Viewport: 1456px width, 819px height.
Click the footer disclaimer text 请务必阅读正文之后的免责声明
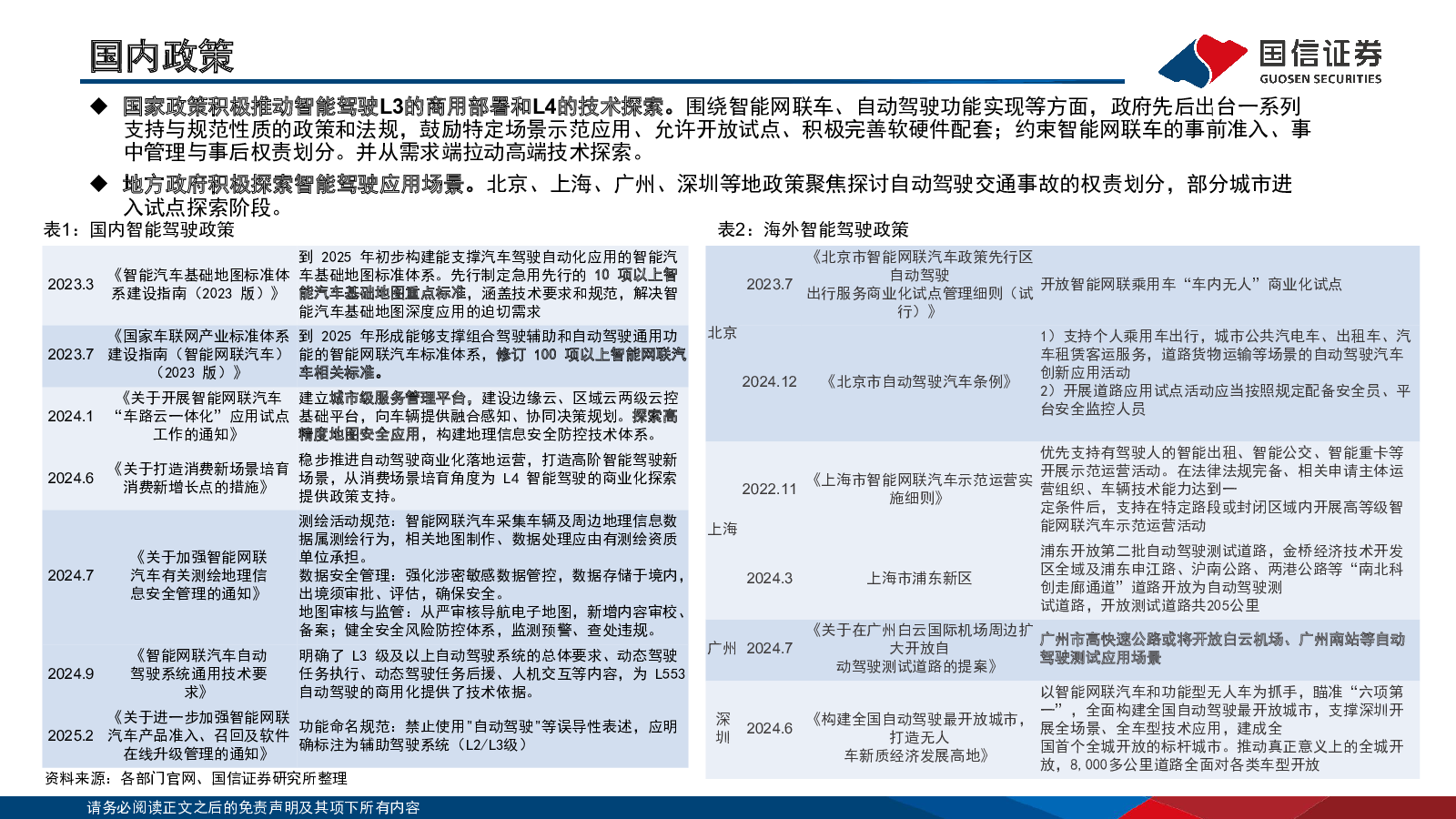(253, 807)
